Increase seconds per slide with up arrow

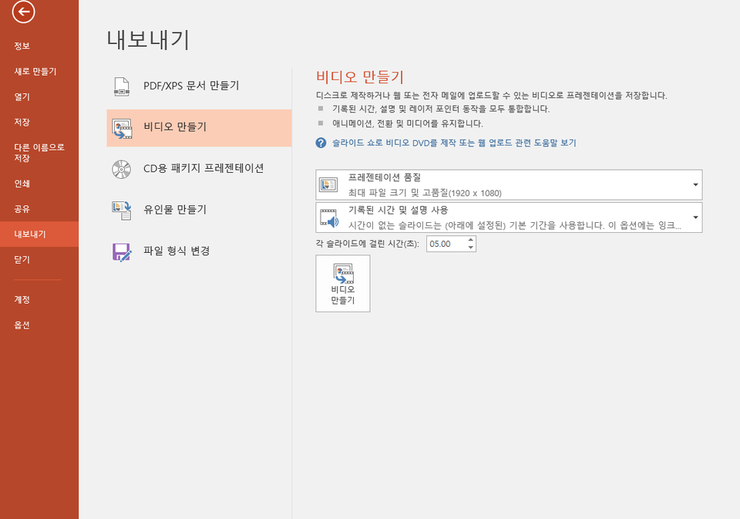pos(471,240)
